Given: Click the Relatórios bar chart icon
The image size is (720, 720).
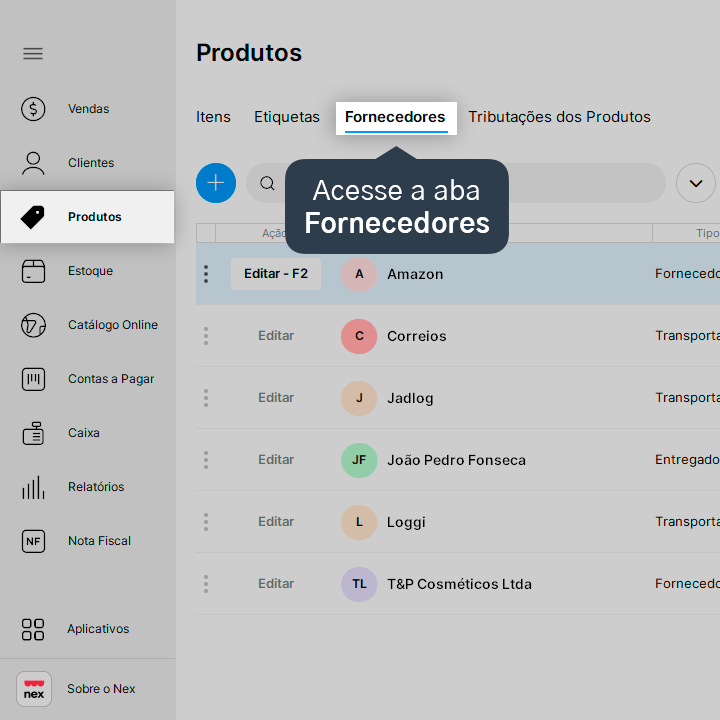Looking at the screenshot, I should click(x=33, y=487).
